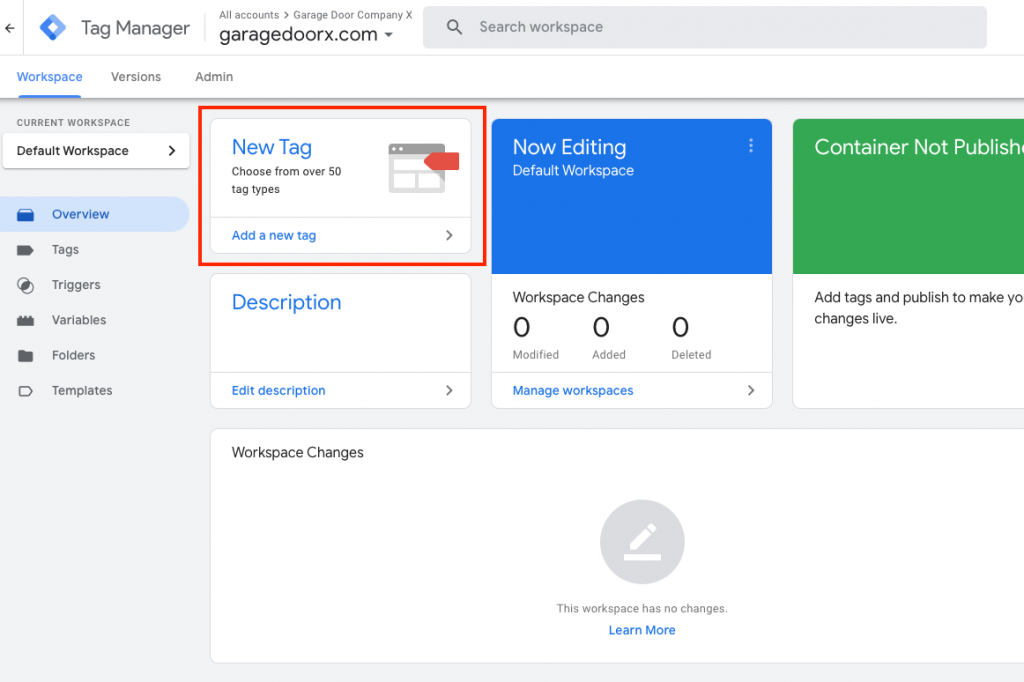Click 'Add tags and publish' message text
The width and height of the screenshot is (1024, 682).
click(x=919, y=308)
